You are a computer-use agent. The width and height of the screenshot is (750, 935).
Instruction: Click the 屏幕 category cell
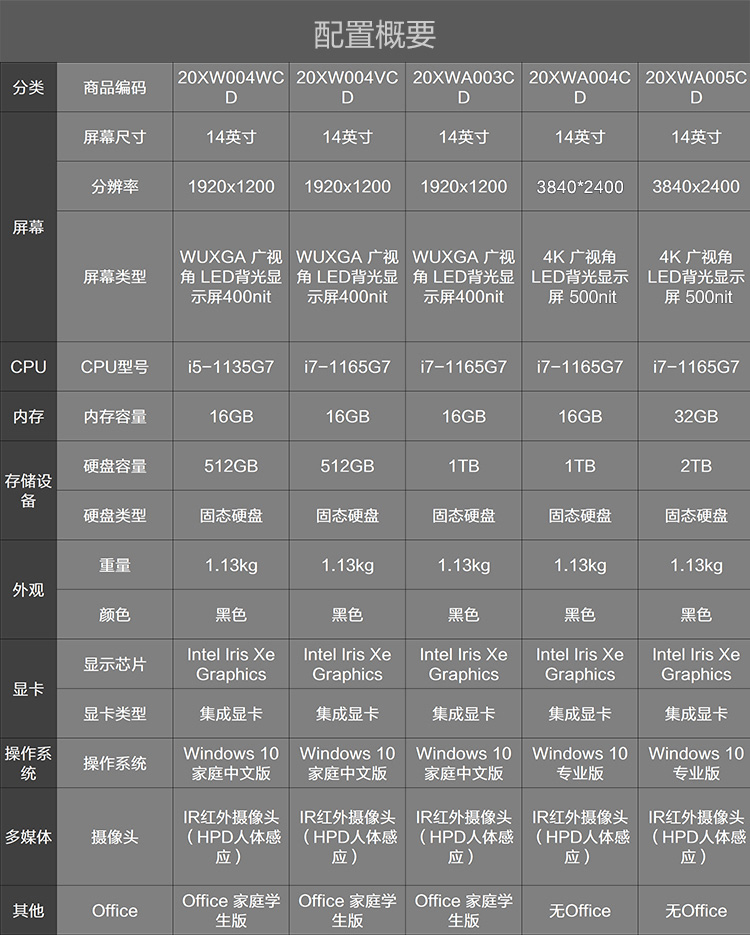tap(28, 227)
